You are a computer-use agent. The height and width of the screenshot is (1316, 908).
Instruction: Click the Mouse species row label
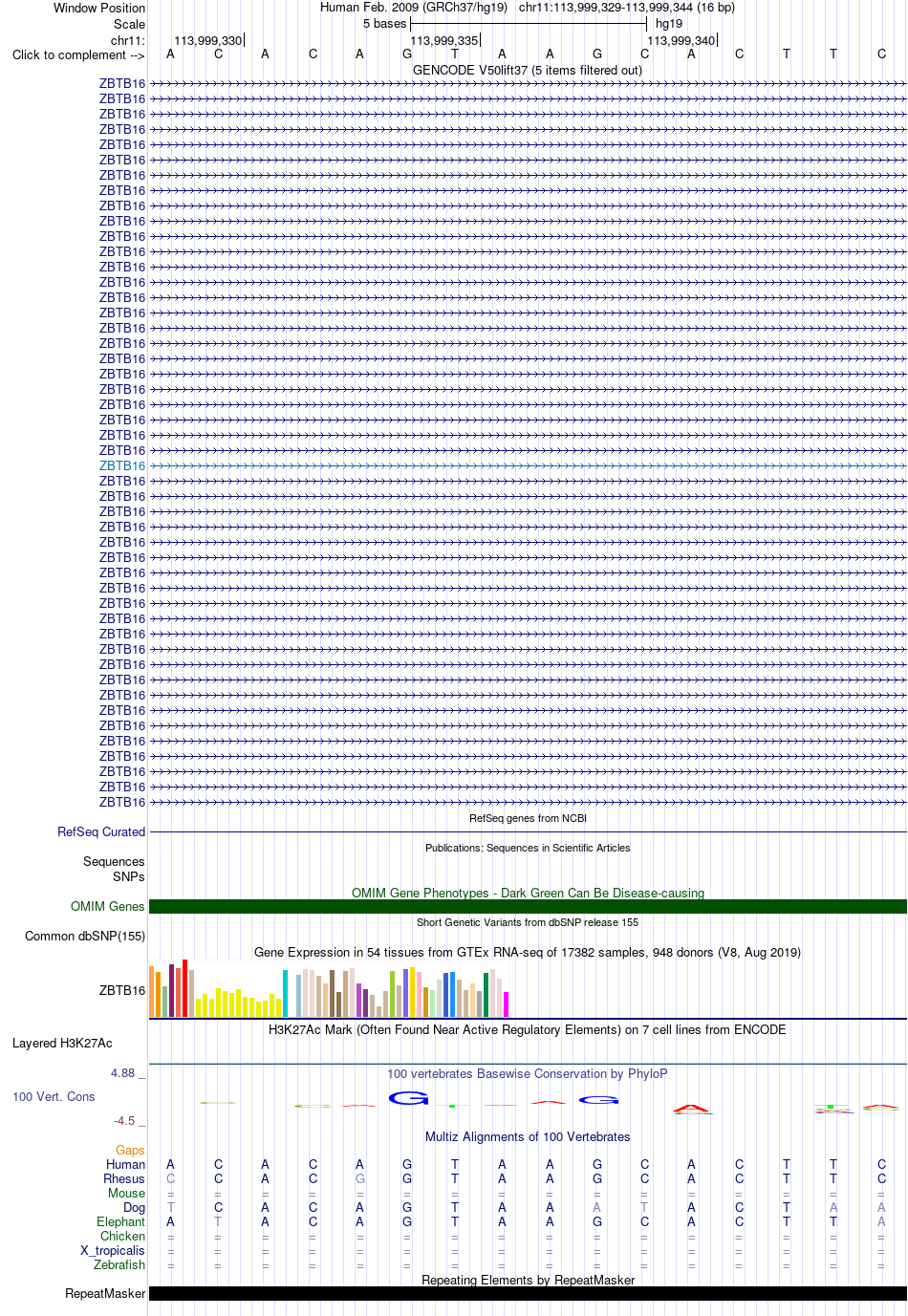(x=127, y=1194)
